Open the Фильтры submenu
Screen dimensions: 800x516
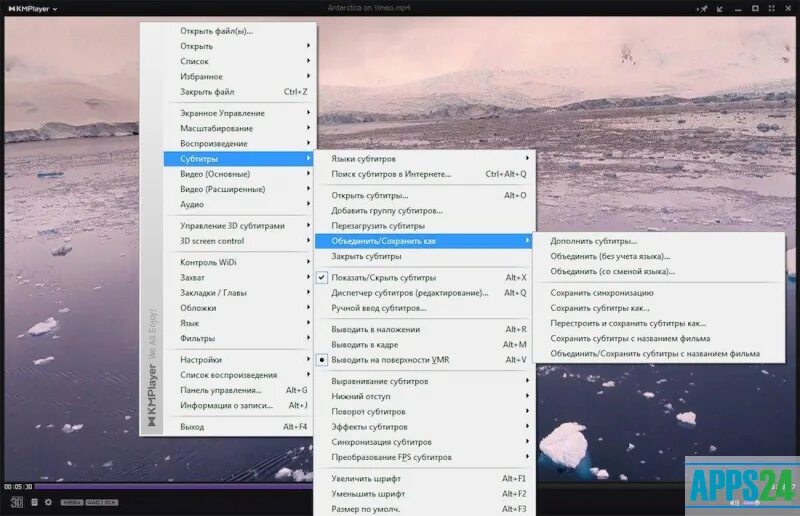pos(239,338)
